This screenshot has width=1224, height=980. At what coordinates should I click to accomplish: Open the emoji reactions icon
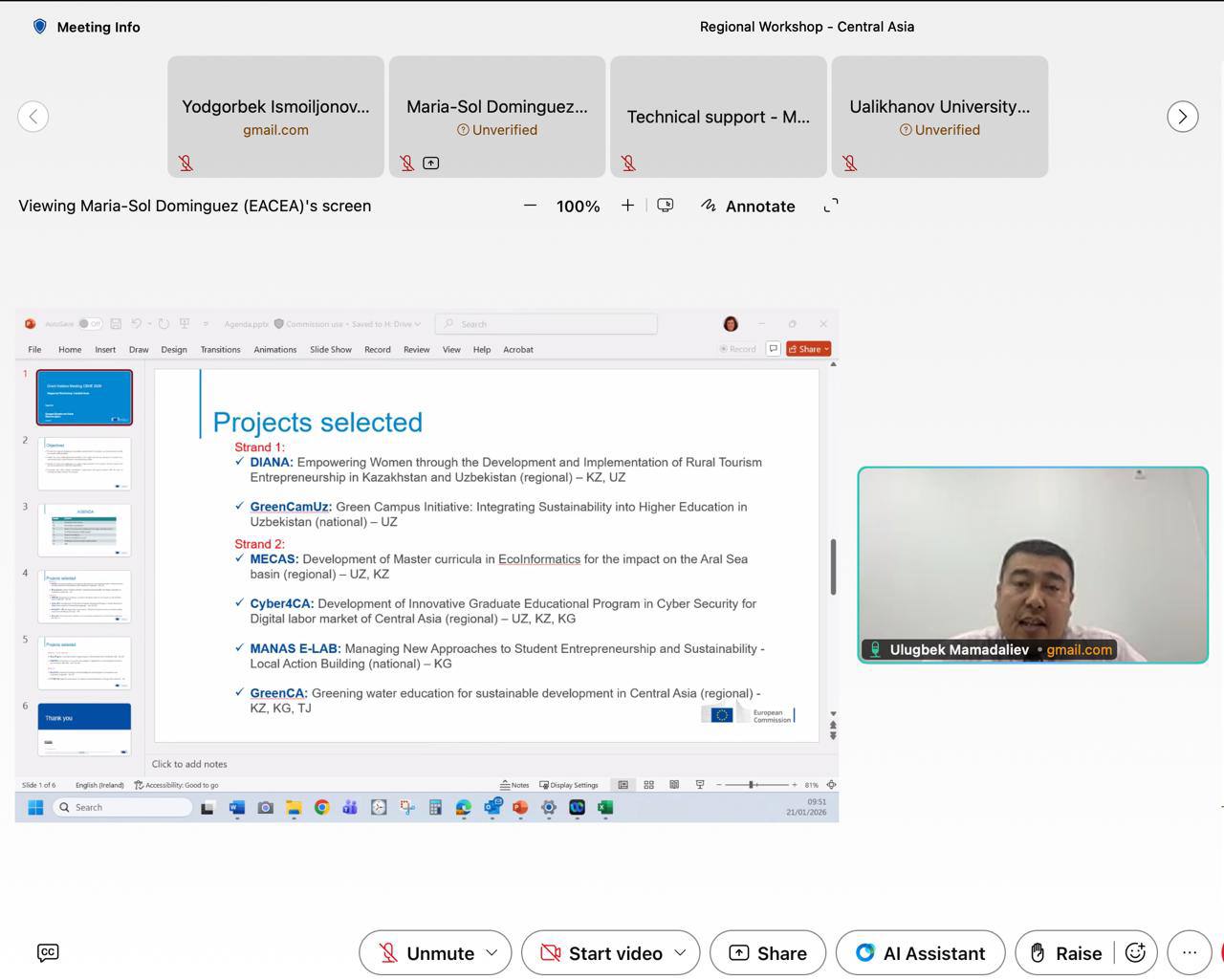[1135, 952]
